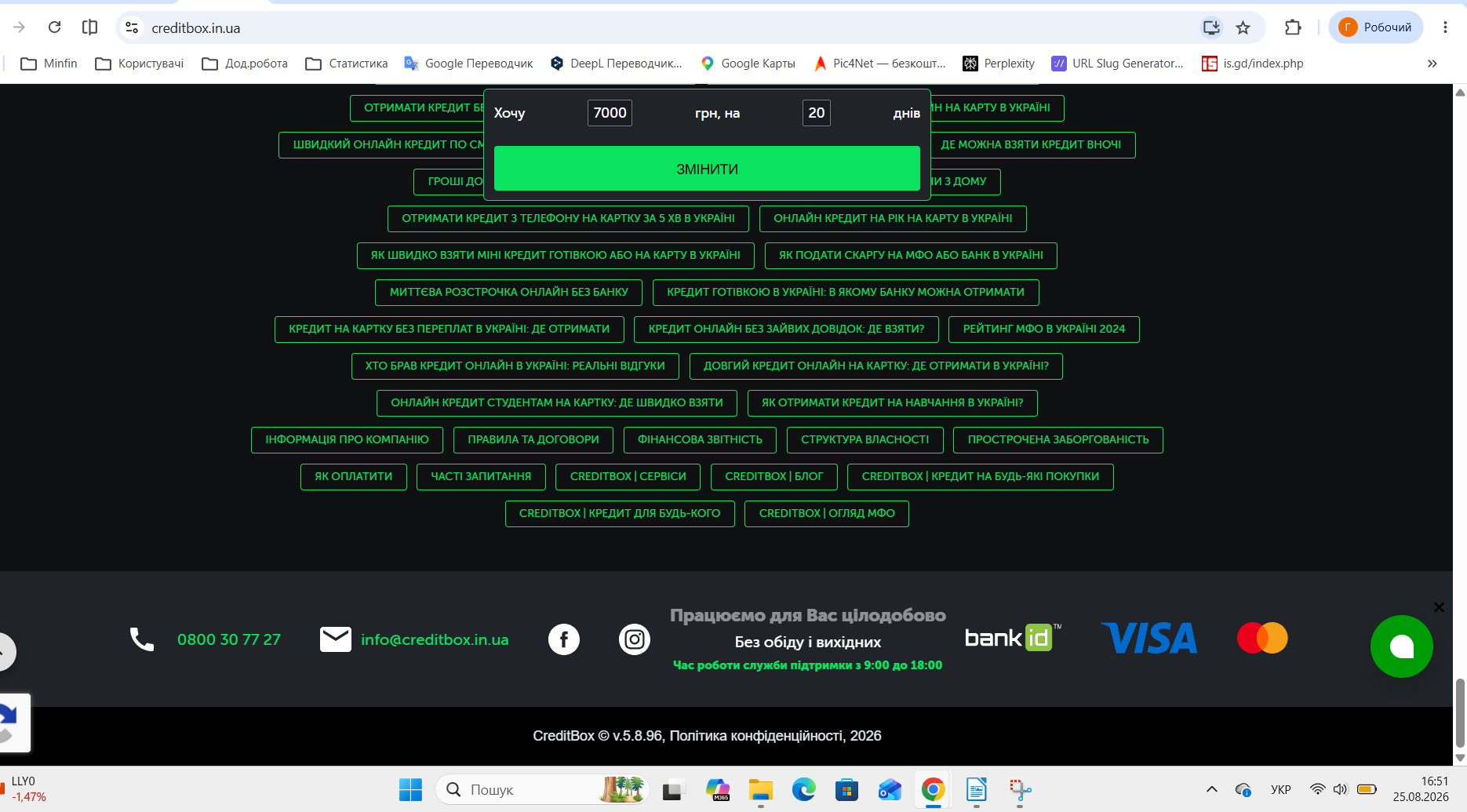1467x812 pixels.
Task: Open the Chrome three-dot menu
Action: (1445, 27)
